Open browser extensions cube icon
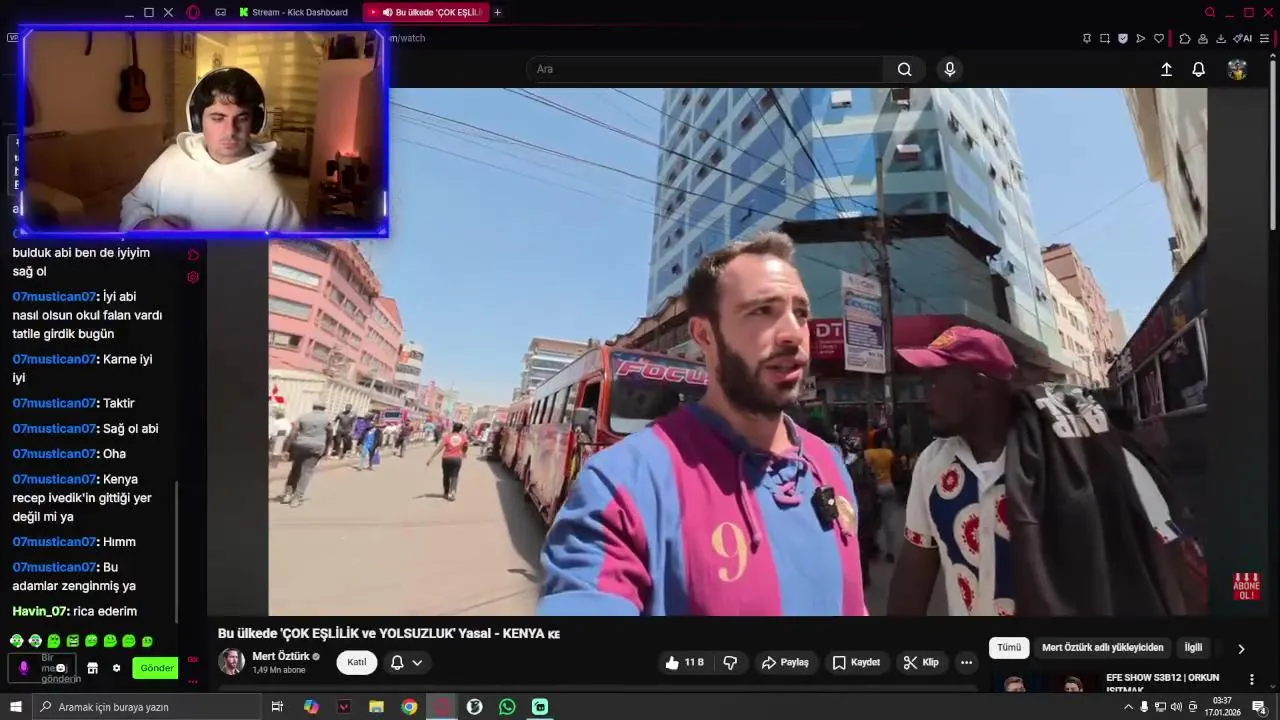 1185,38
